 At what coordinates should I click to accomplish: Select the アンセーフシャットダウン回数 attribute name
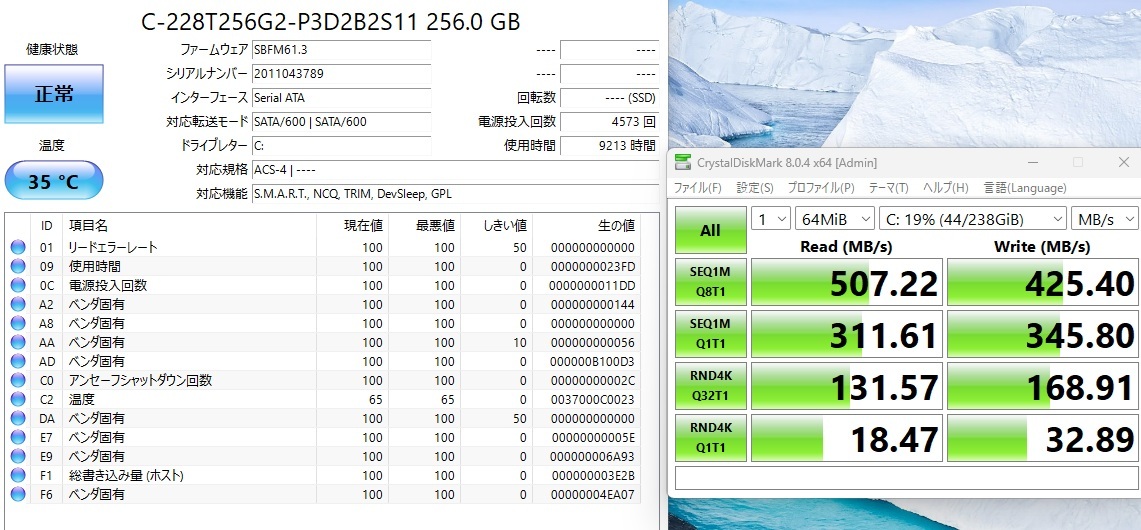click(x=140, y=380)
